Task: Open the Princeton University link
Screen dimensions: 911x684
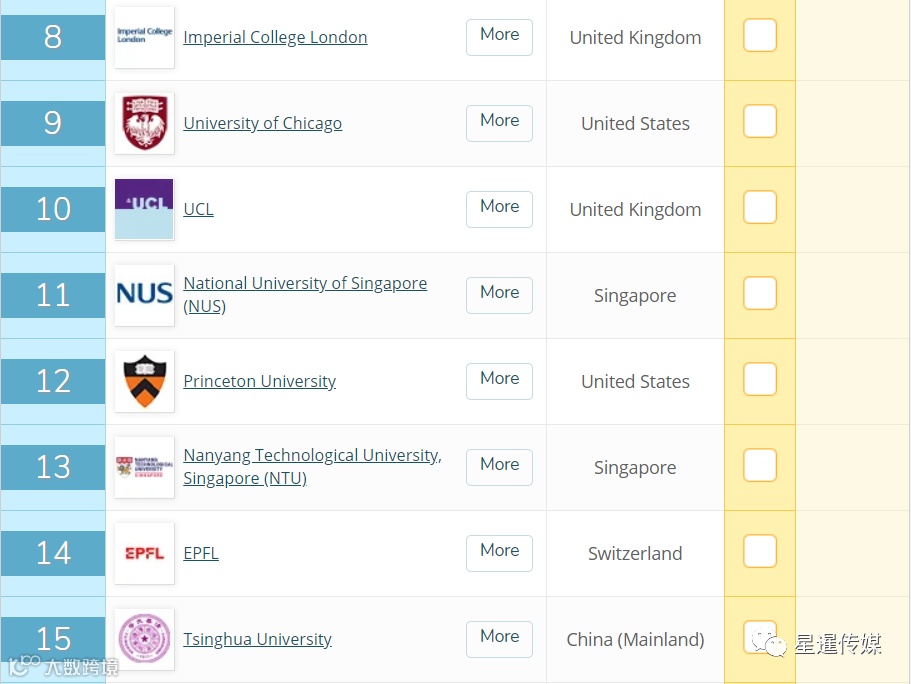Action: 259,381
